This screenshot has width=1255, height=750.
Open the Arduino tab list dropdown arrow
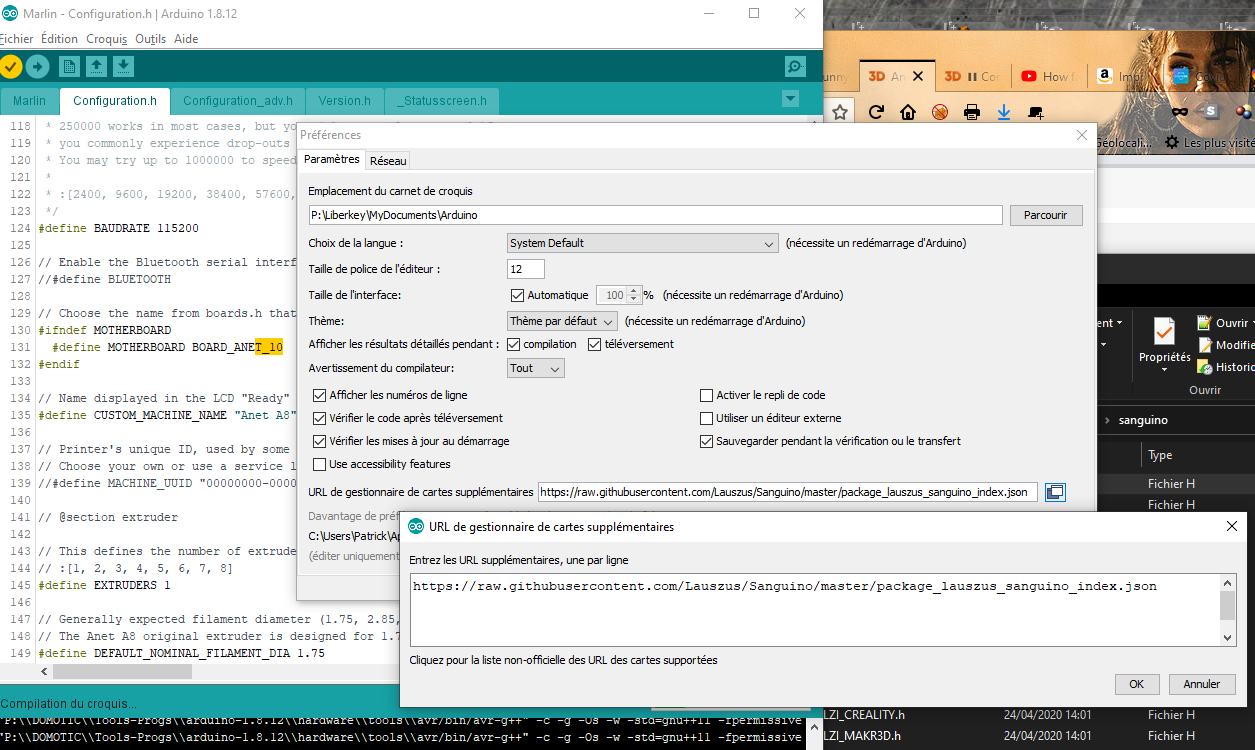790,98
